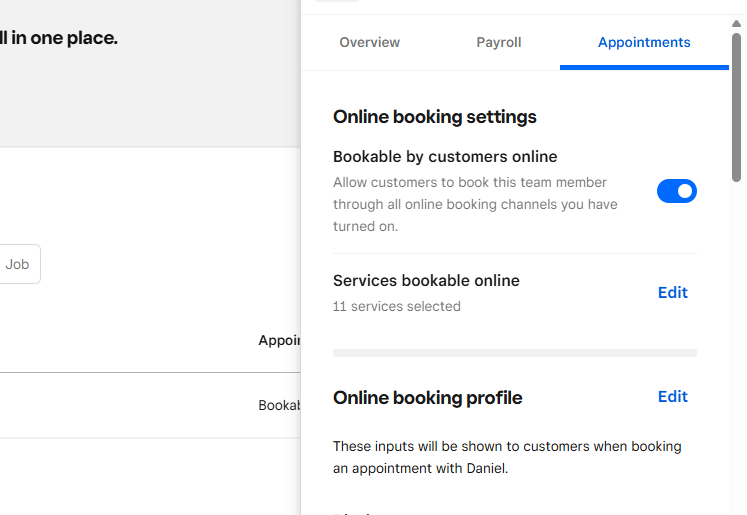
Task: Edit Services bookable online
Action: click(673, 293)
